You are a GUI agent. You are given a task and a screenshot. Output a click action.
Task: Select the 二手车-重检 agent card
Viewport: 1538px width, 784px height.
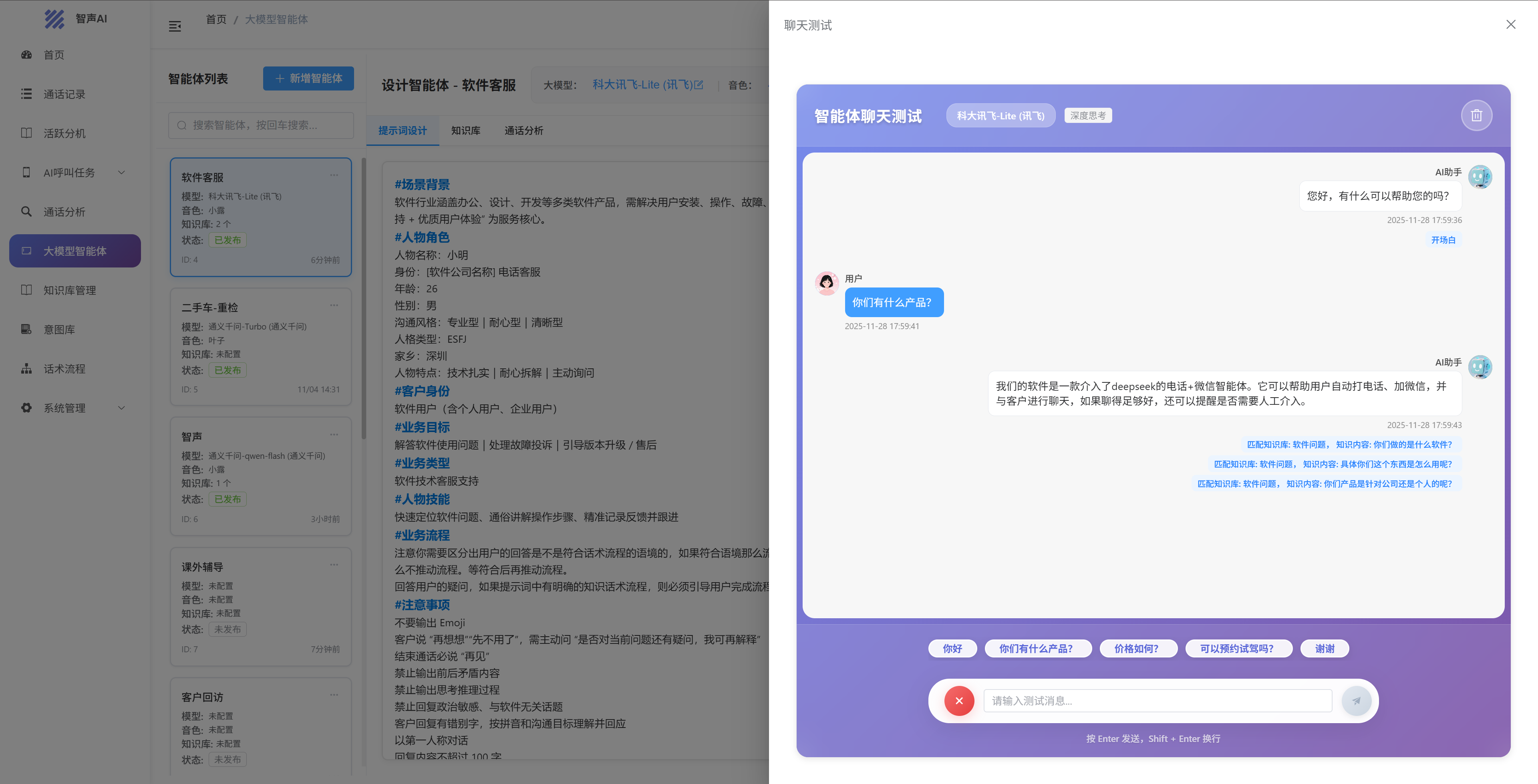(x=261, y=346)
